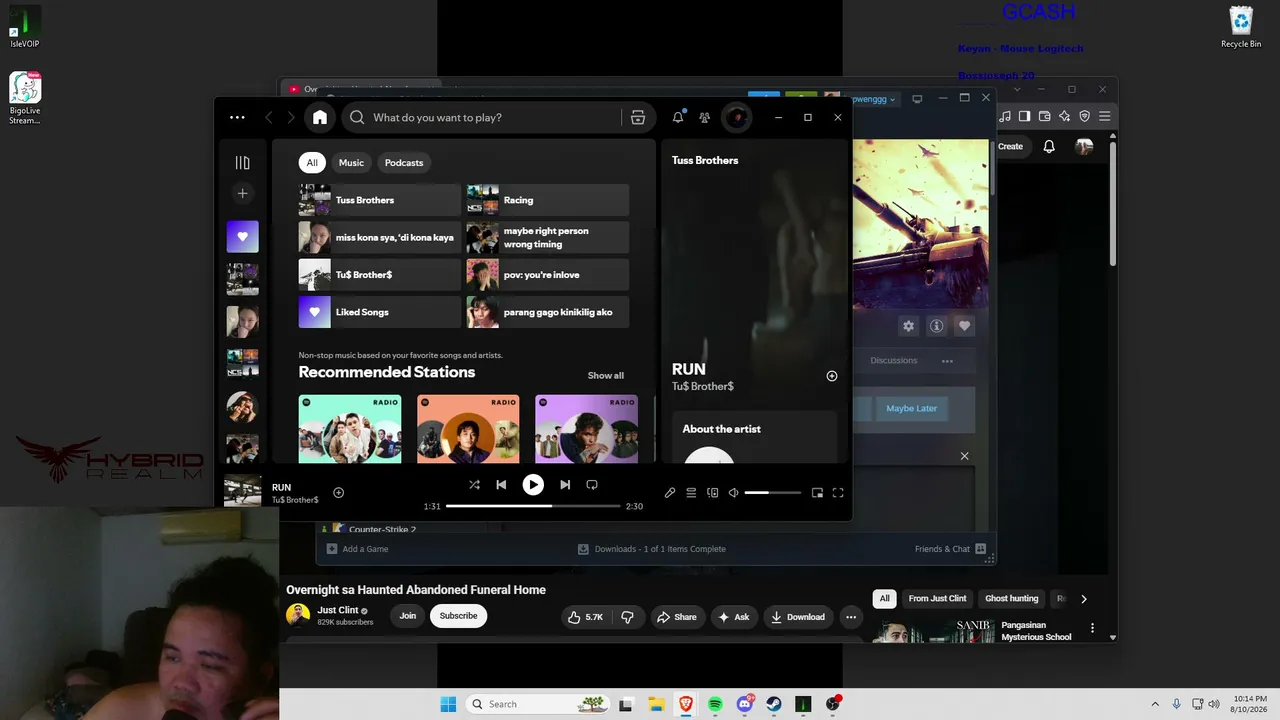
Task: Open Spotify three-dot menu
Action: point(237,117)
